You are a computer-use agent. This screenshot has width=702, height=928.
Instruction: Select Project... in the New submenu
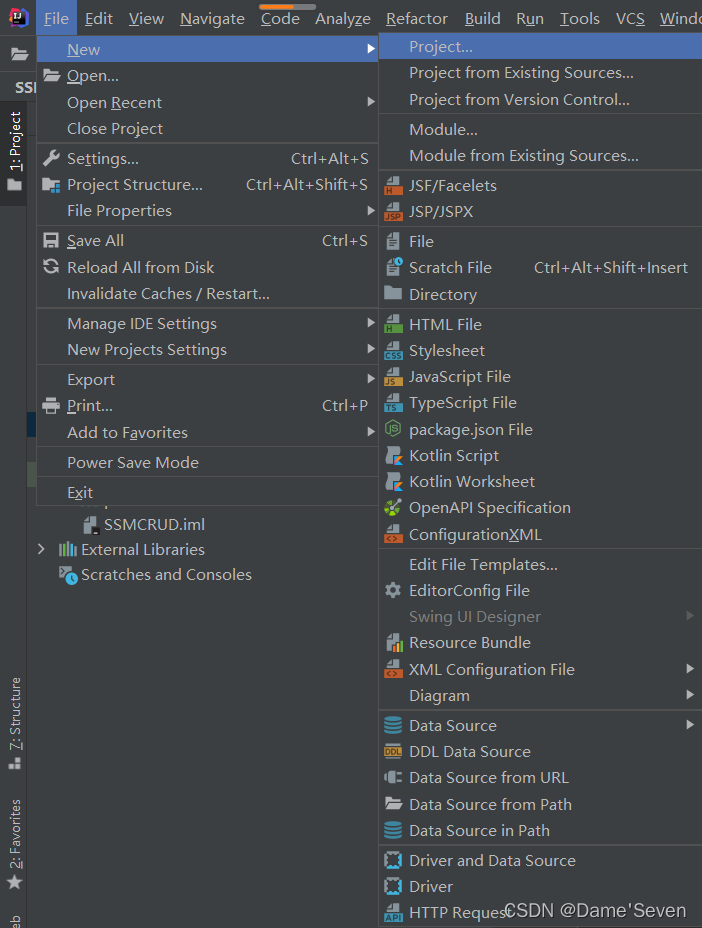[x=540, y=46]
